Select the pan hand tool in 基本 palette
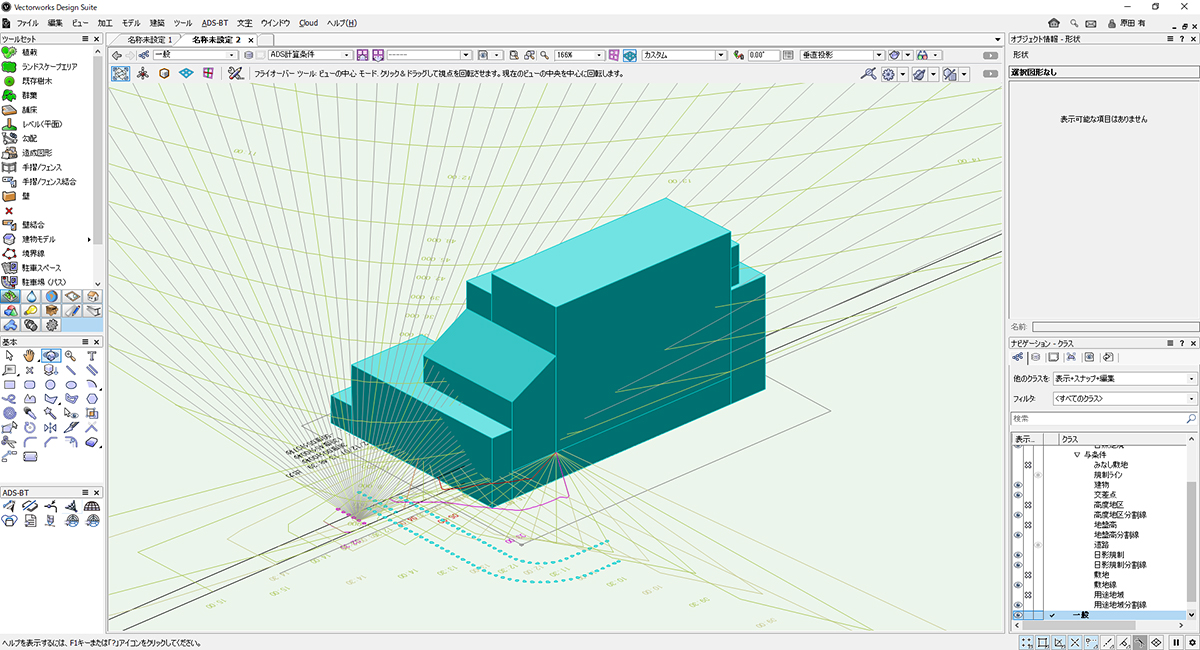The height and width of the screenshot is (650, 1200). click(x=30, y=355)
